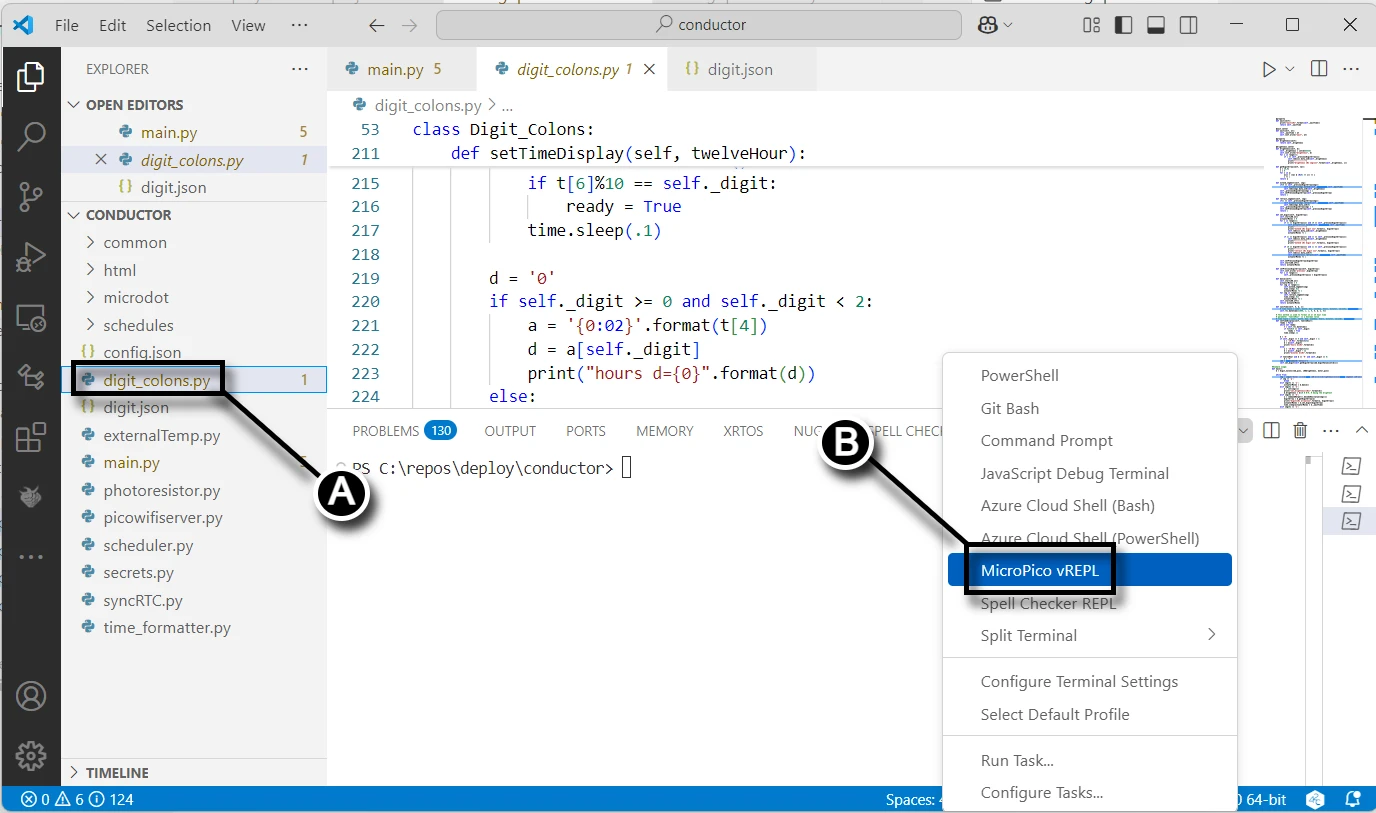Choose MicroPico vREPL from terminal menu
The width and height of the screenshot is (1376, 813).
1090,570
